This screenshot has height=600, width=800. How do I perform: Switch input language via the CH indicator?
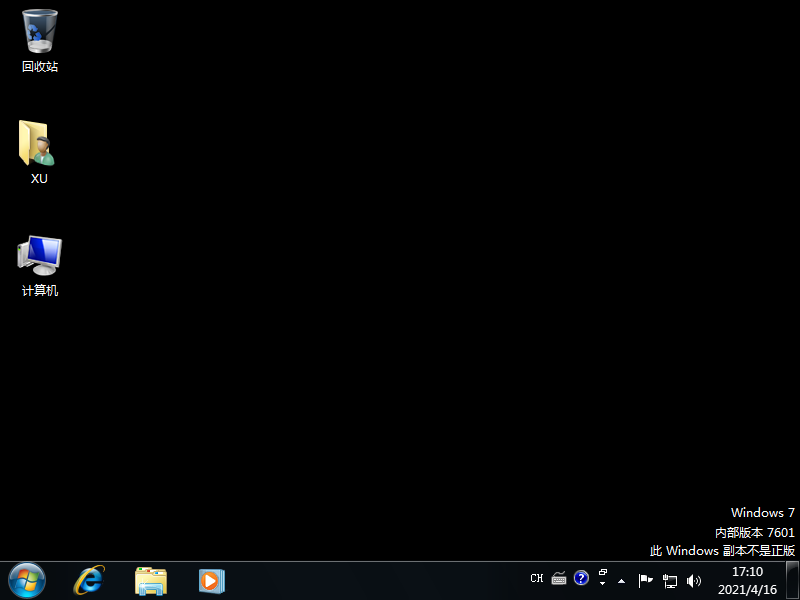click(537, 578)
